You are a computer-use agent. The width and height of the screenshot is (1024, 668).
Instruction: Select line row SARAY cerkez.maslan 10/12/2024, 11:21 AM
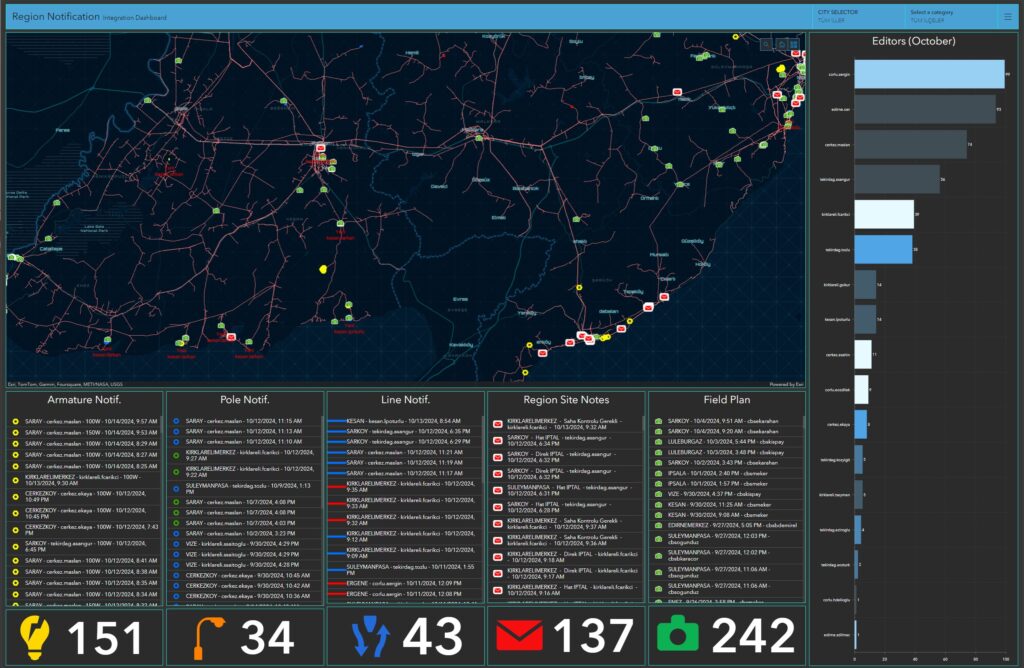[x=405, y=452]
